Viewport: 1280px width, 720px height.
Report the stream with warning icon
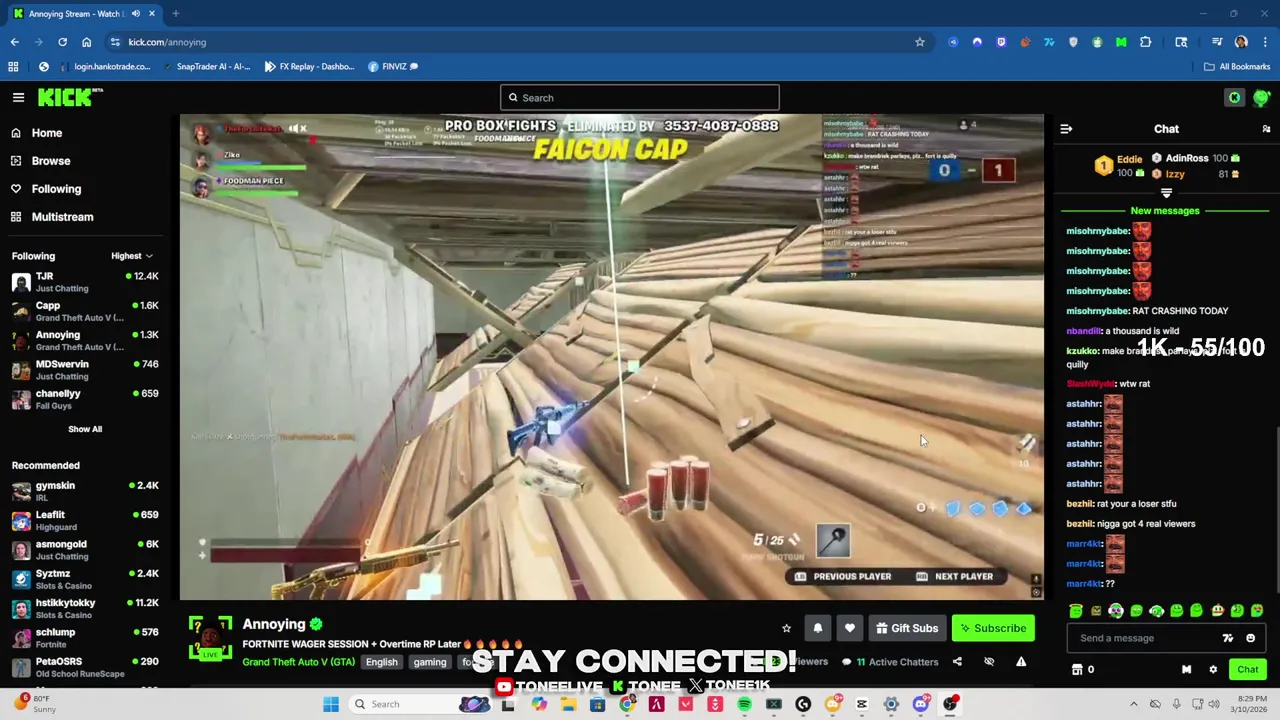1021,662
